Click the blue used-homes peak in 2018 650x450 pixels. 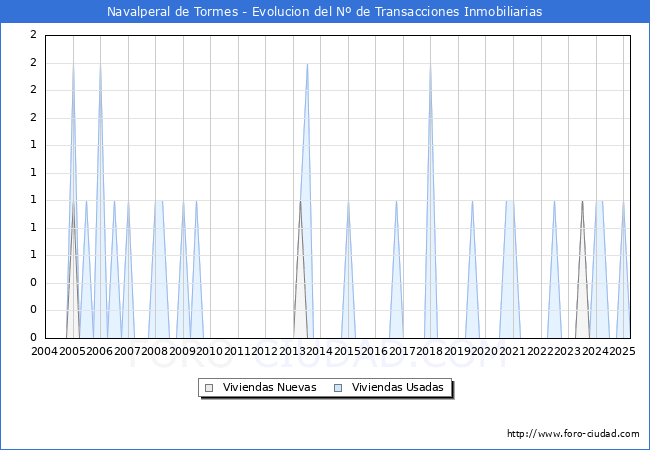pos(431,201)
